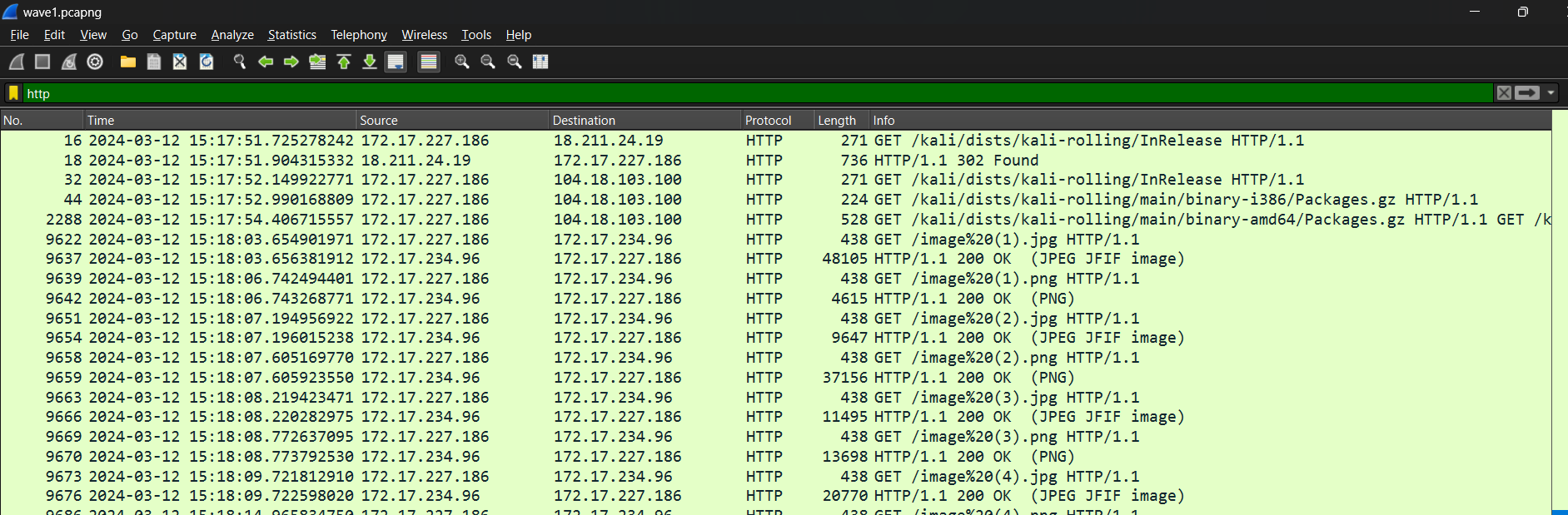
Task: Open a capture file with folder icon
Action: pyautogui.click(x=127, y=62)
